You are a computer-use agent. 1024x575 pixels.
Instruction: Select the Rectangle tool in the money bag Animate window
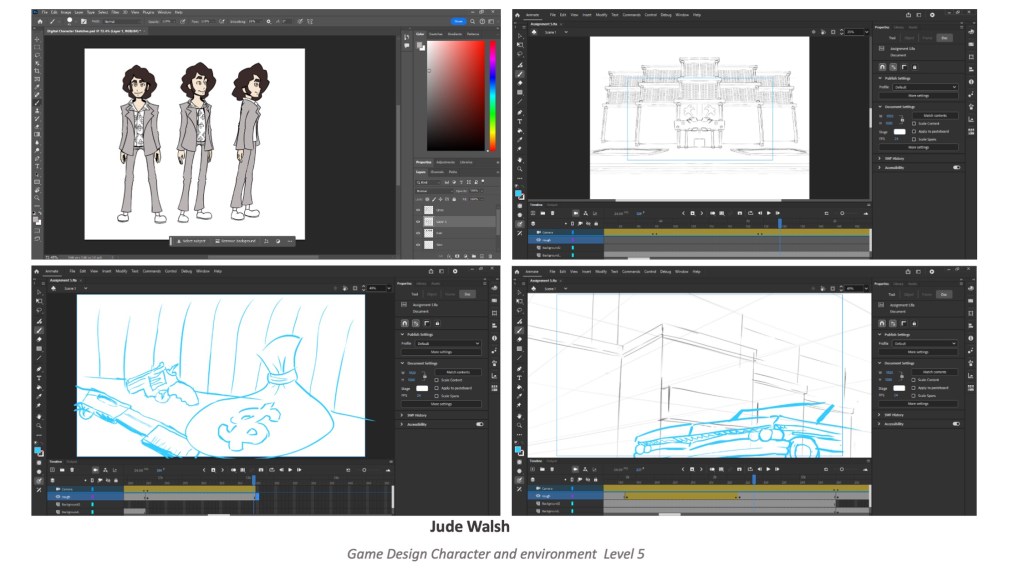39,348
